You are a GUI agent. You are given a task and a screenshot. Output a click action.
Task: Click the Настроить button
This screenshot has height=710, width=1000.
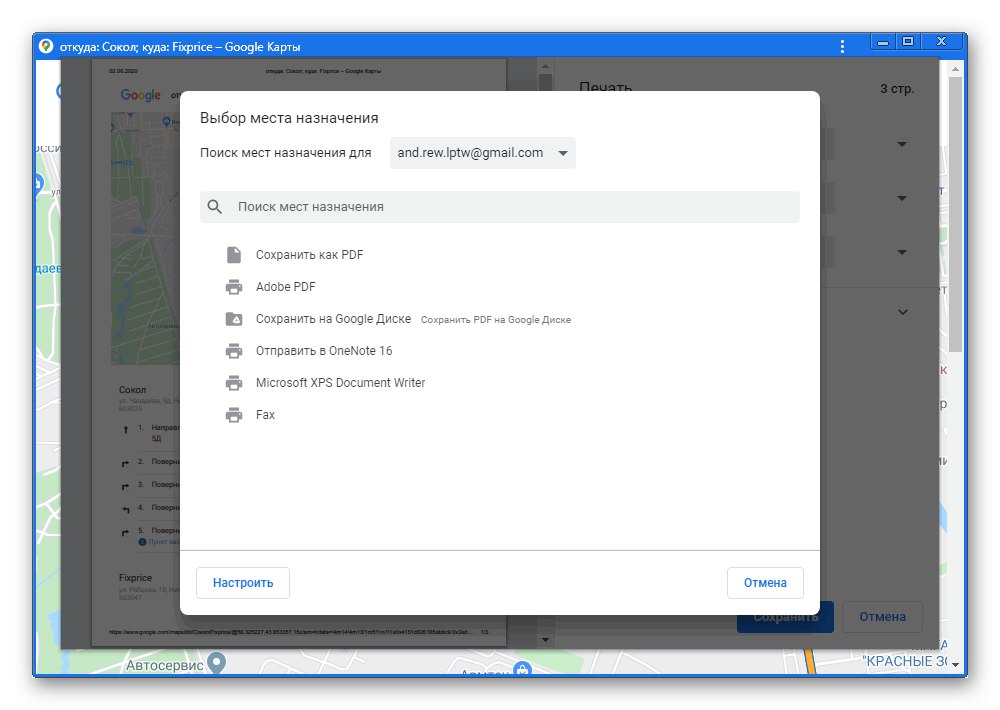coord(243,583)
